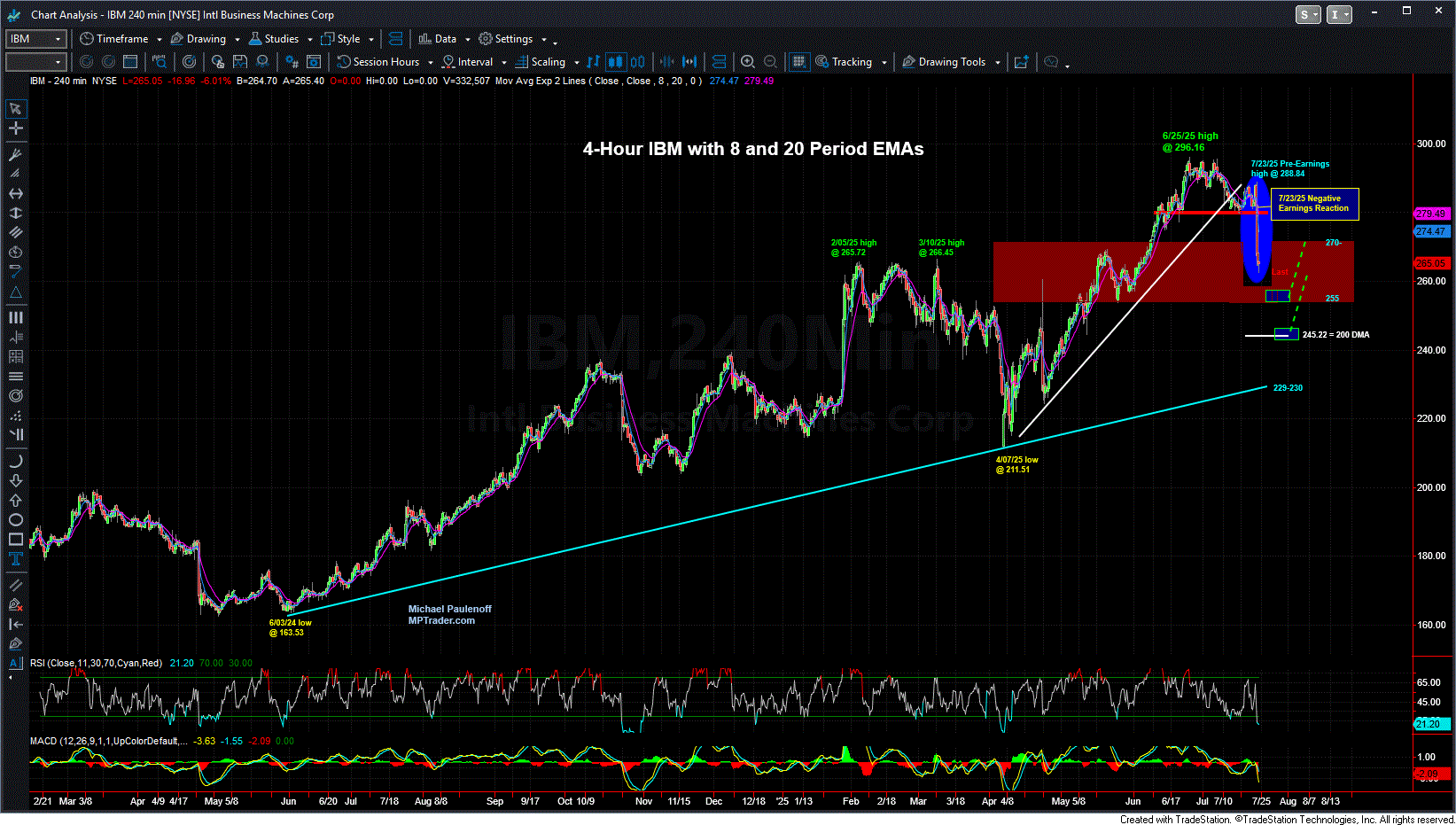Expand the Drawing dropdown arrow
The width and height of the screenshot is (1456, 825).
pos(237,39)
